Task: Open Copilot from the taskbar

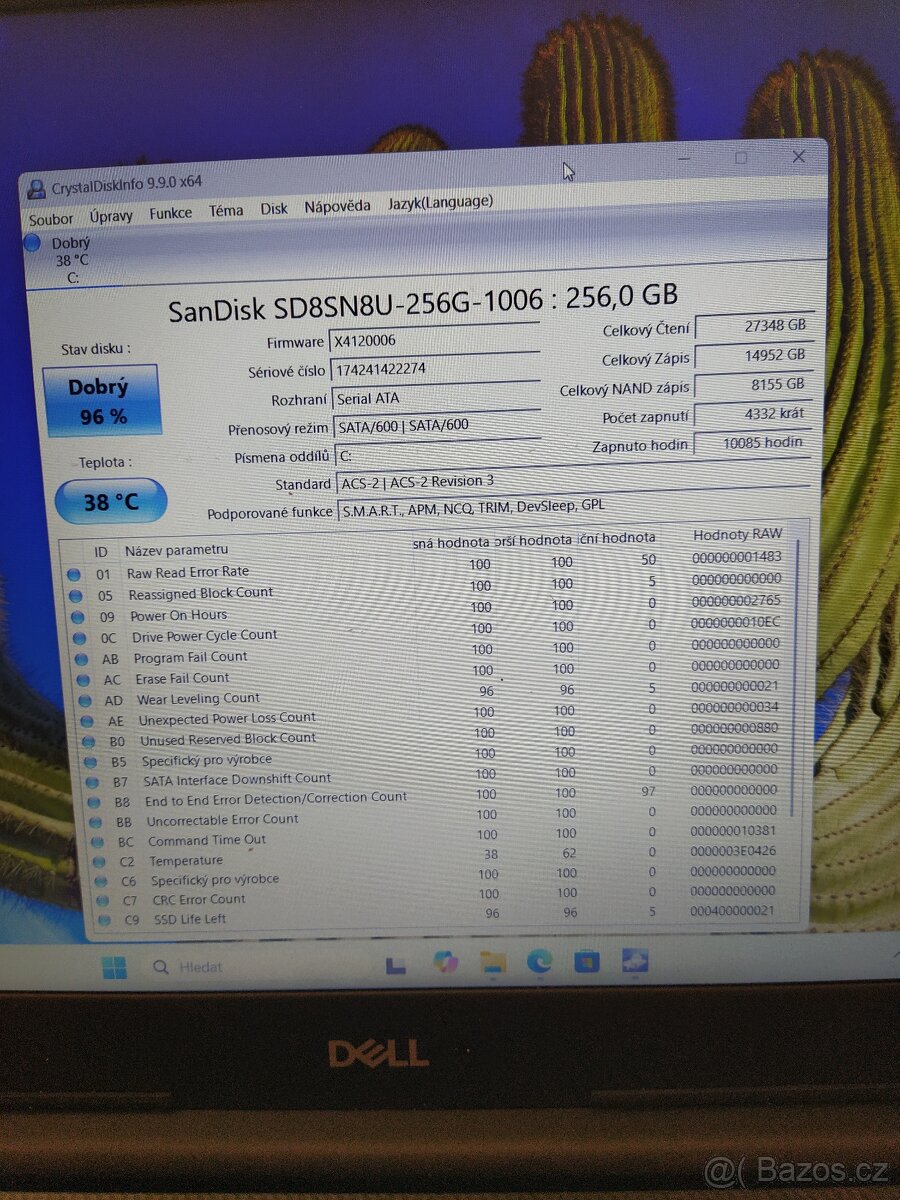Action: [445, 962]
